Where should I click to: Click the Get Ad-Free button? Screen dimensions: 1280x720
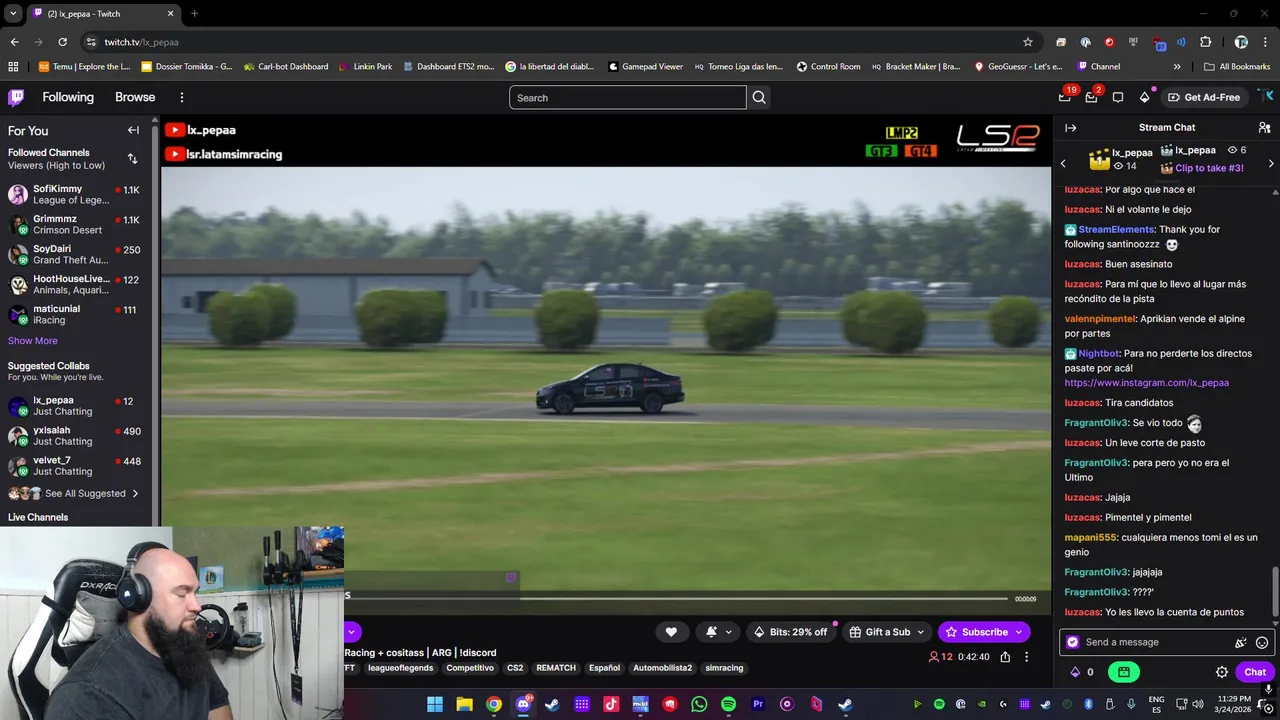[1203, 97]
